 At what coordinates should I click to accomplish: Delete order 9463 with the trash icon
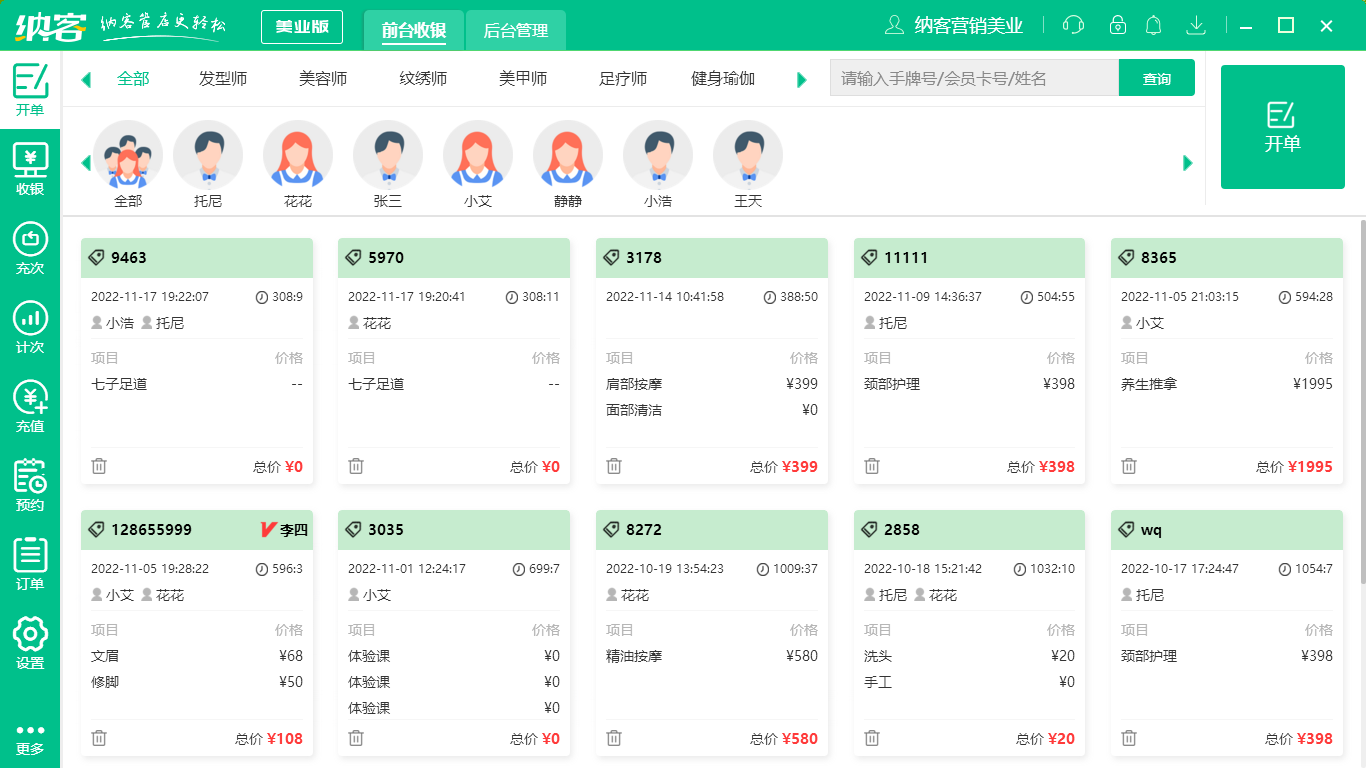coord(97,466)
